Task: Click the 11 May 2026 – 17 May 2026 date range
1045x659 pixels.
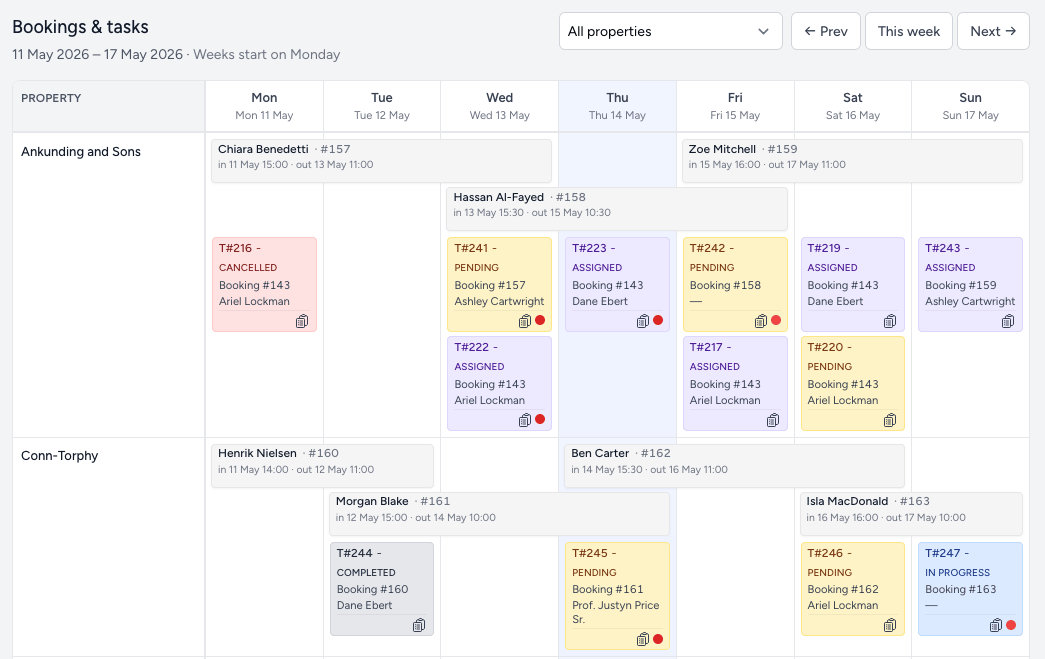Action: tap(97, 55)
